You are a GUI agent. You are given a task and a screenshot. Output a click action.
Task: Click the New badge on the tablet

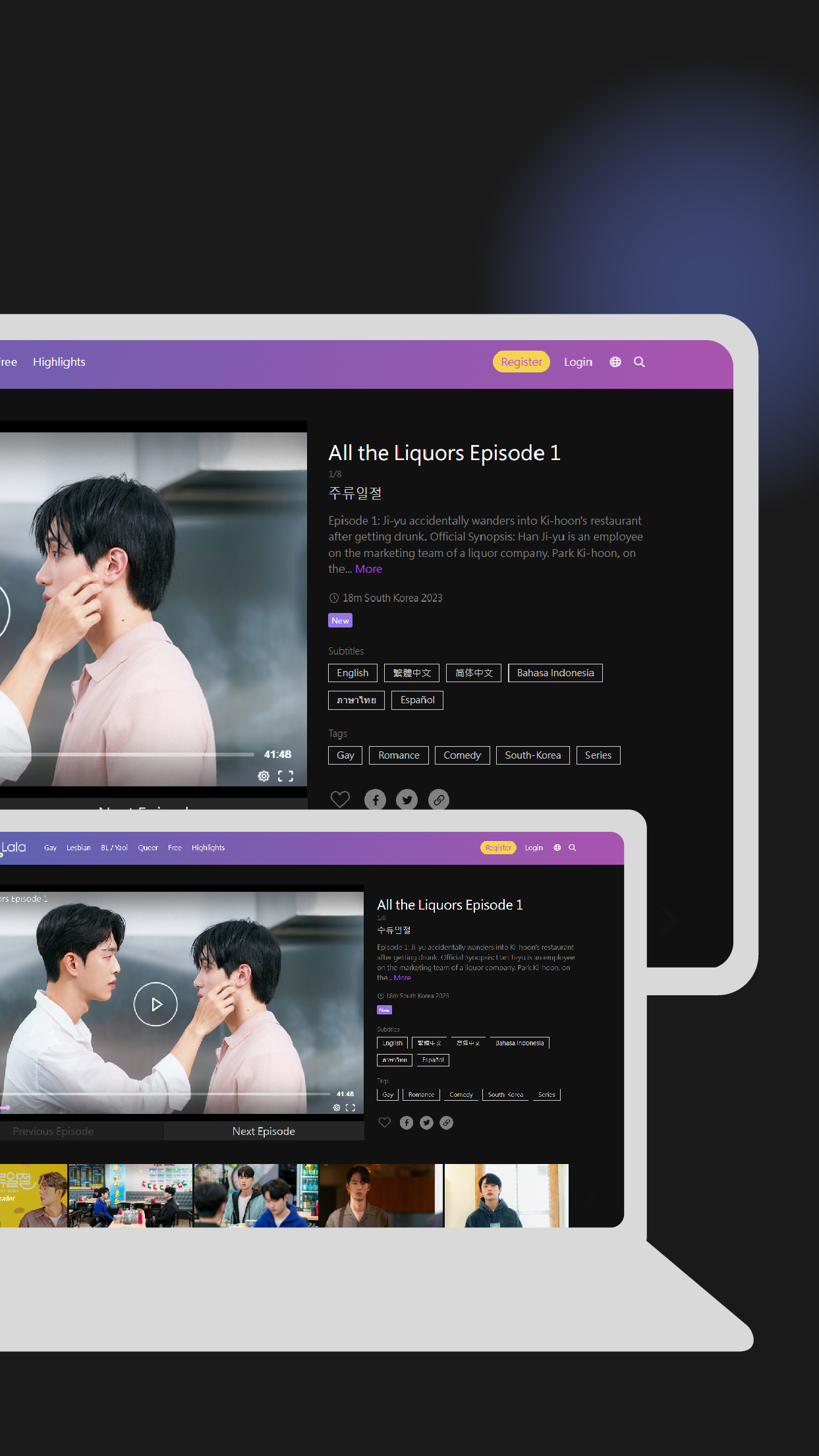tap(340, 620)
